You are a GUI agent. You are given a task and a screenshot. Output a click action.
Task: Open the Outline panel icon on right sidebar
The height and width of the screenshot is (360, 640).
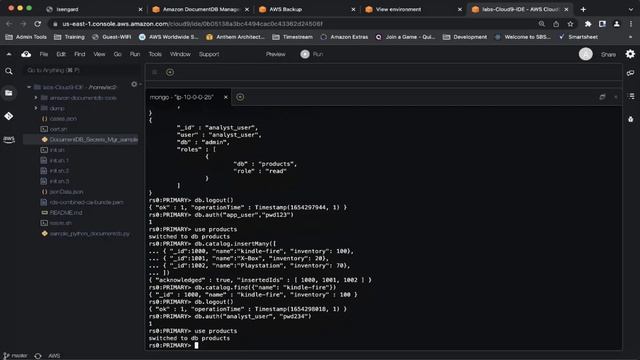(x=631, y=96)
